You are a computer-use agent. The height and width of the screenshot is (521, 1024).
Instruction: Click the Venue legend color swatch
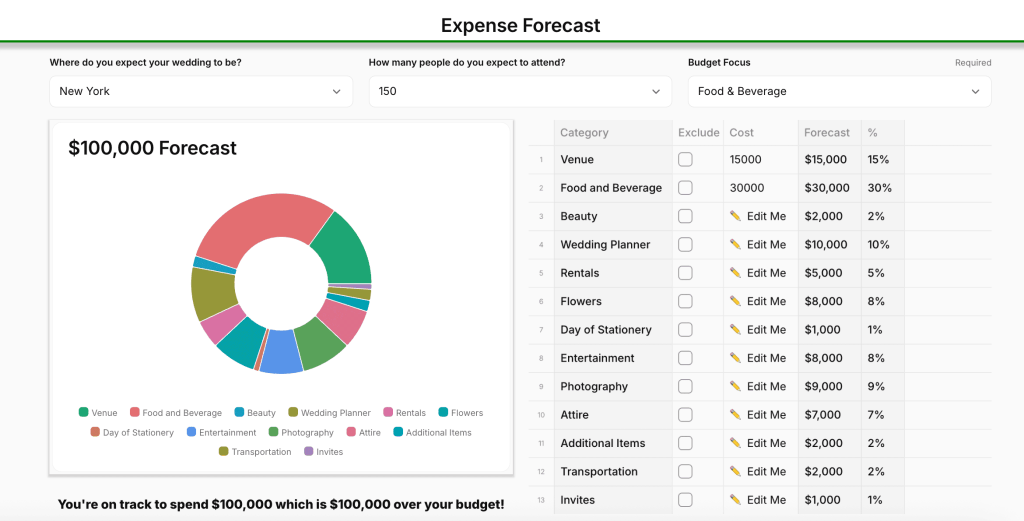coord(84,413)
